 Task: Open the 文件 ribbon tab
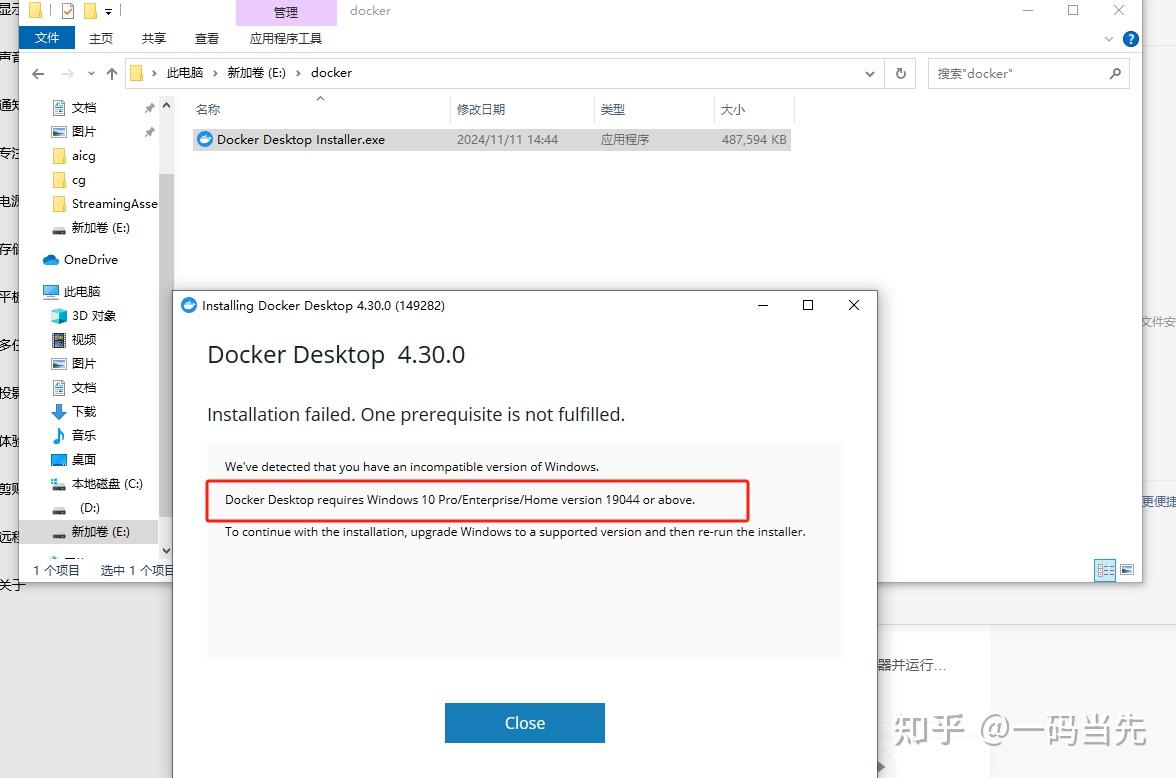(46, 38)
